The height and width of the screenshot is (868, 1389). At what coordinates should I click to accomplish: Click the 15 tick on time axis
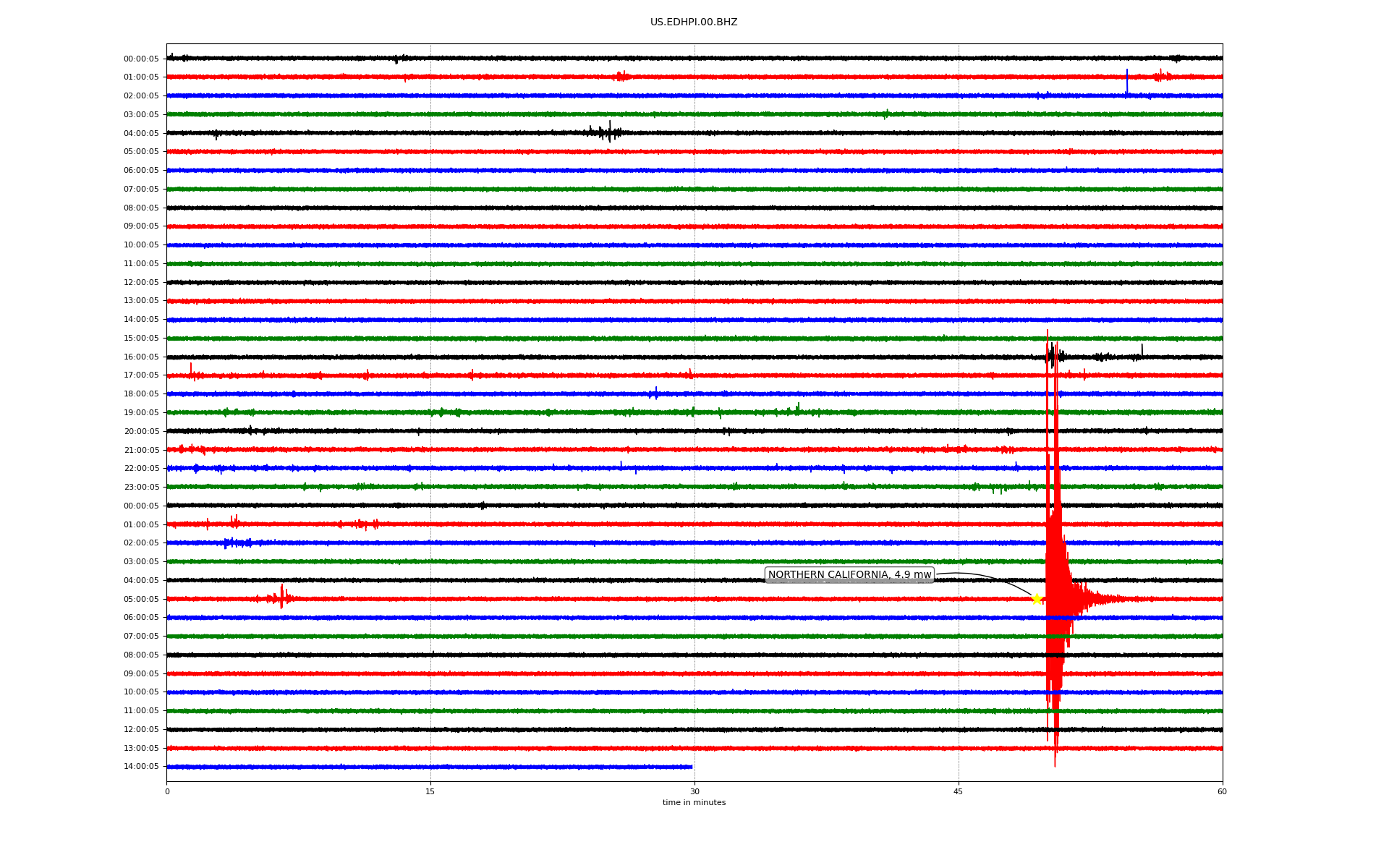pyautogui.click(x=430, y=791)
